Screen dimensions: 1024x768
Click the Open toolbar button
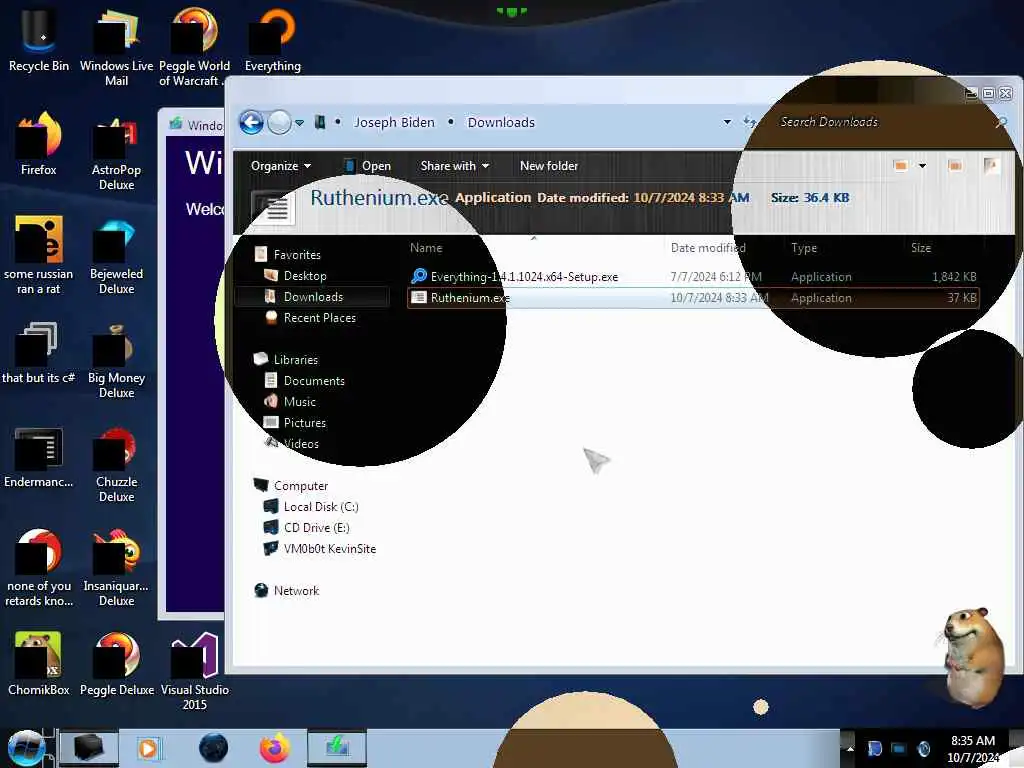368,166
